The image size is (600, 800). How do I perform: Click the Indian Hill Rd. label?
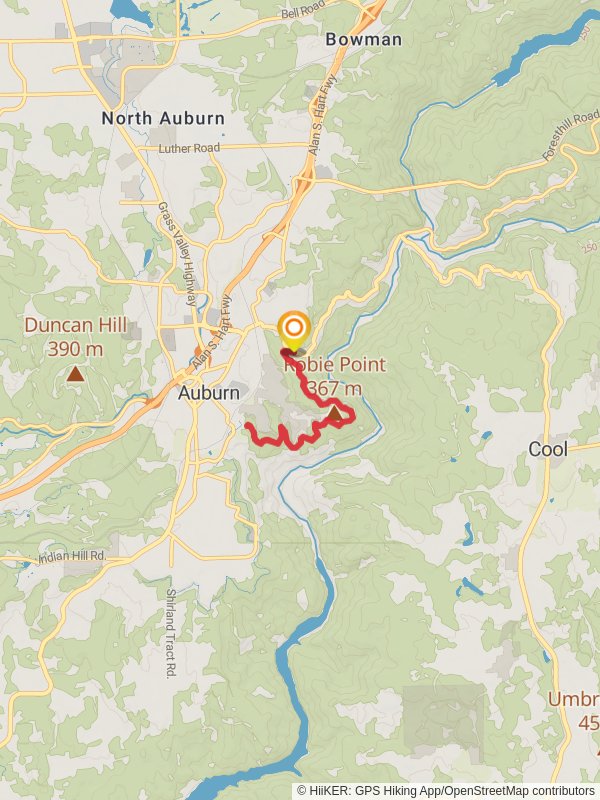click(72, 556)
